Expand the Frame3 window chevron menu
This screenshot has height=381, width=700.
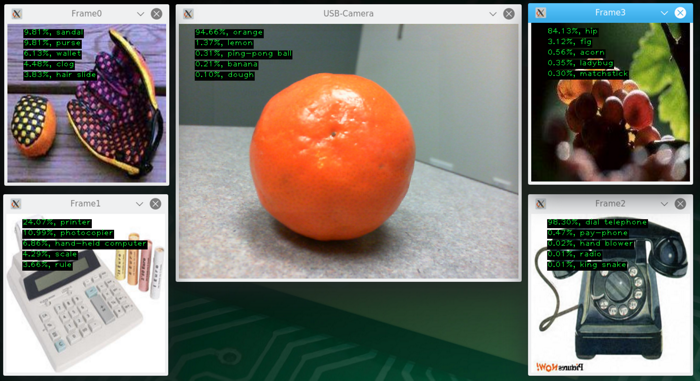(664, 13)
